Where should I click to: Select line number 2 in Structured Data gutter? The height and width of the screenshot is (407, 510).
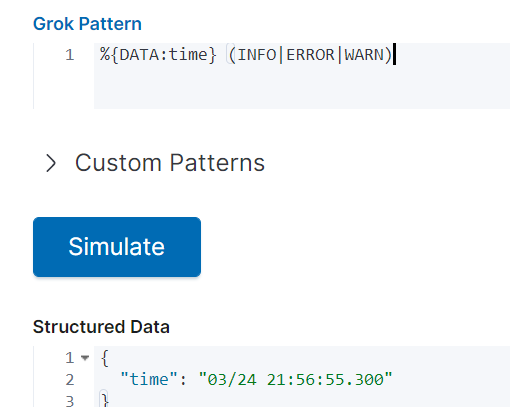pos(70,380)
